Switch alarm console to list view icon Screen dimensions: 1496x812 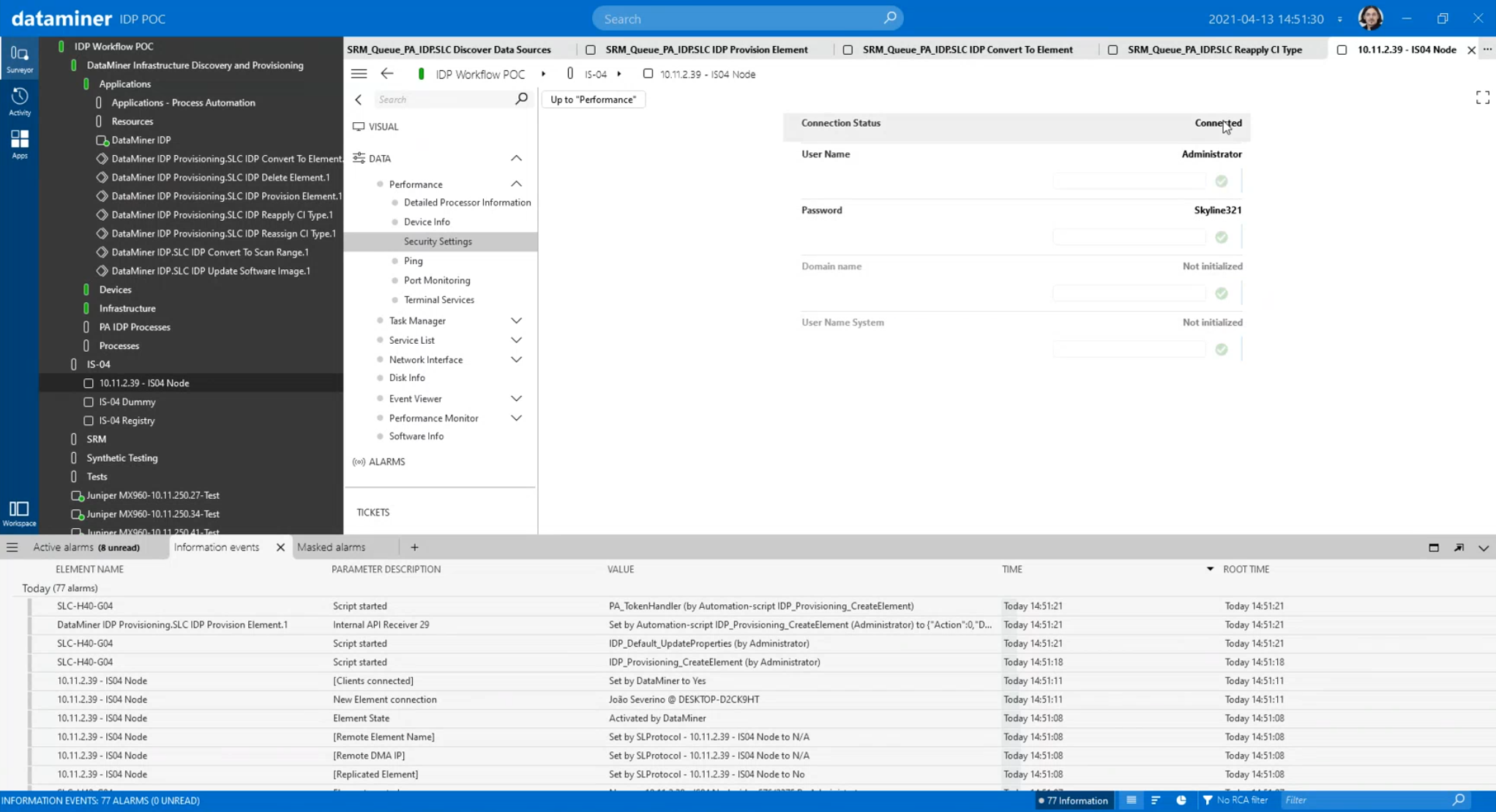pos(1131,800)
